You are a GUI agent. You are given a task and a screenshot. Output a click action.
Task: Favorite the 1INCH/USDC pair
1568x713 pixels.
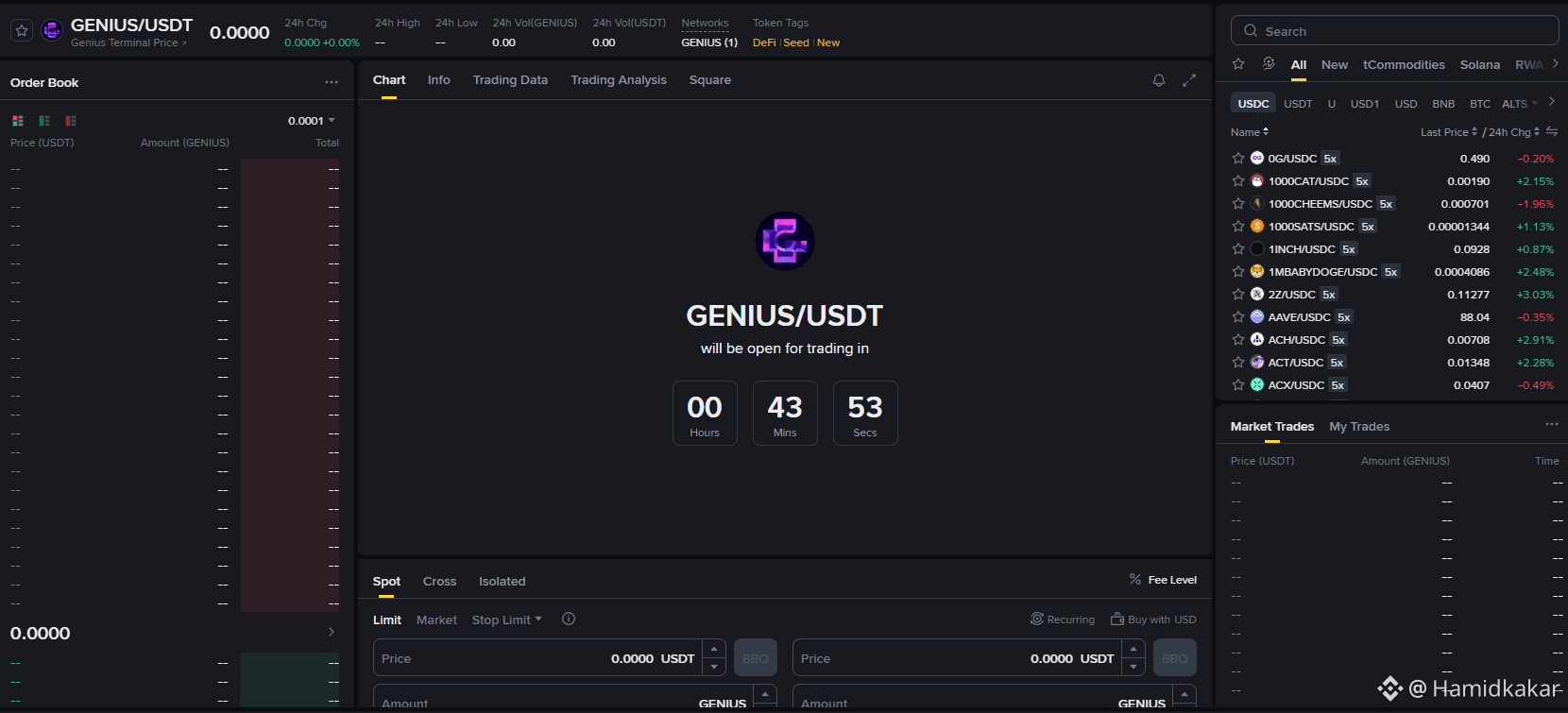point(1238,249)
